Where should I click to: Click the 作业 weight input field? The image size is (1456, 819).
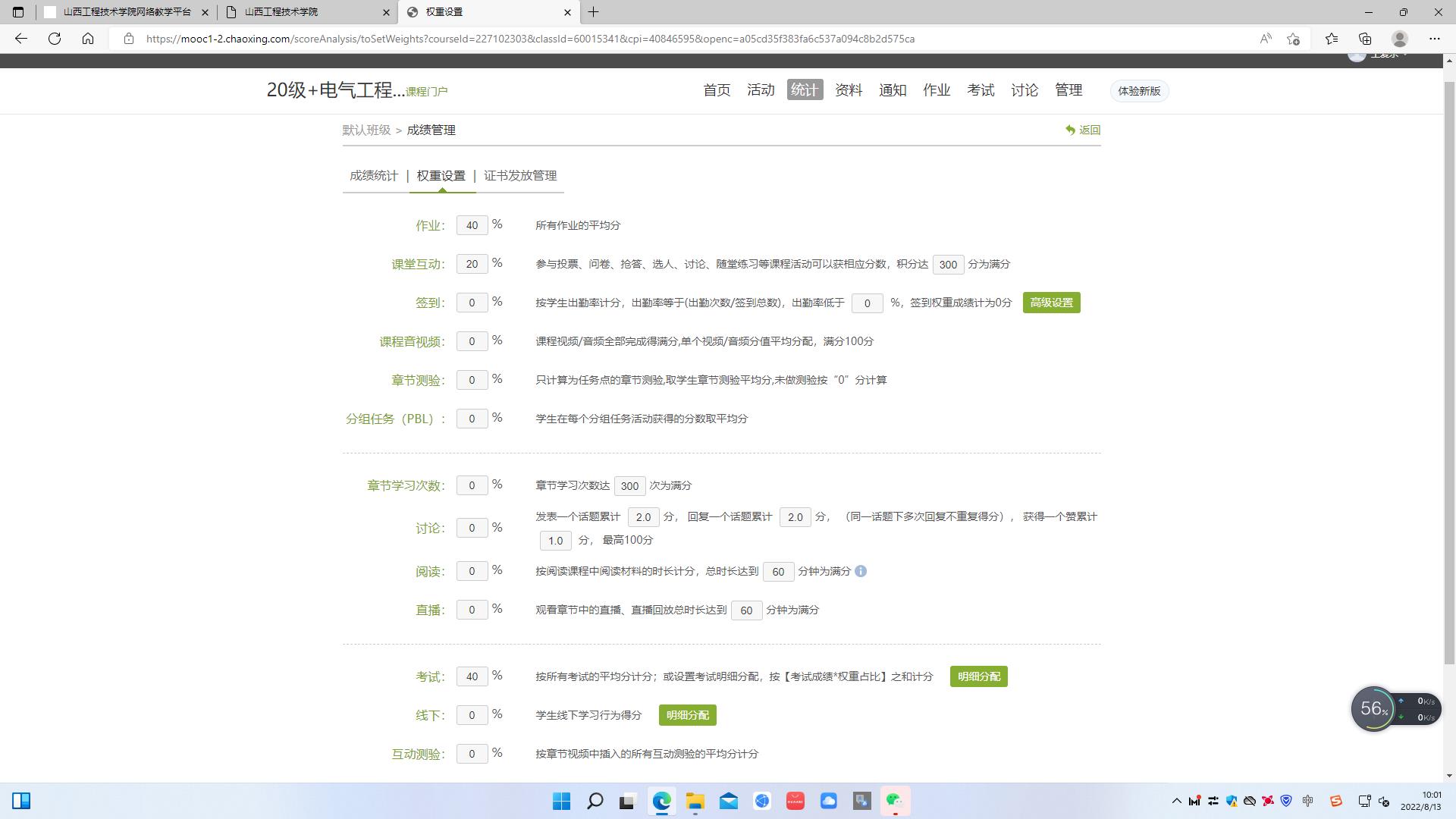pos(472,225)
